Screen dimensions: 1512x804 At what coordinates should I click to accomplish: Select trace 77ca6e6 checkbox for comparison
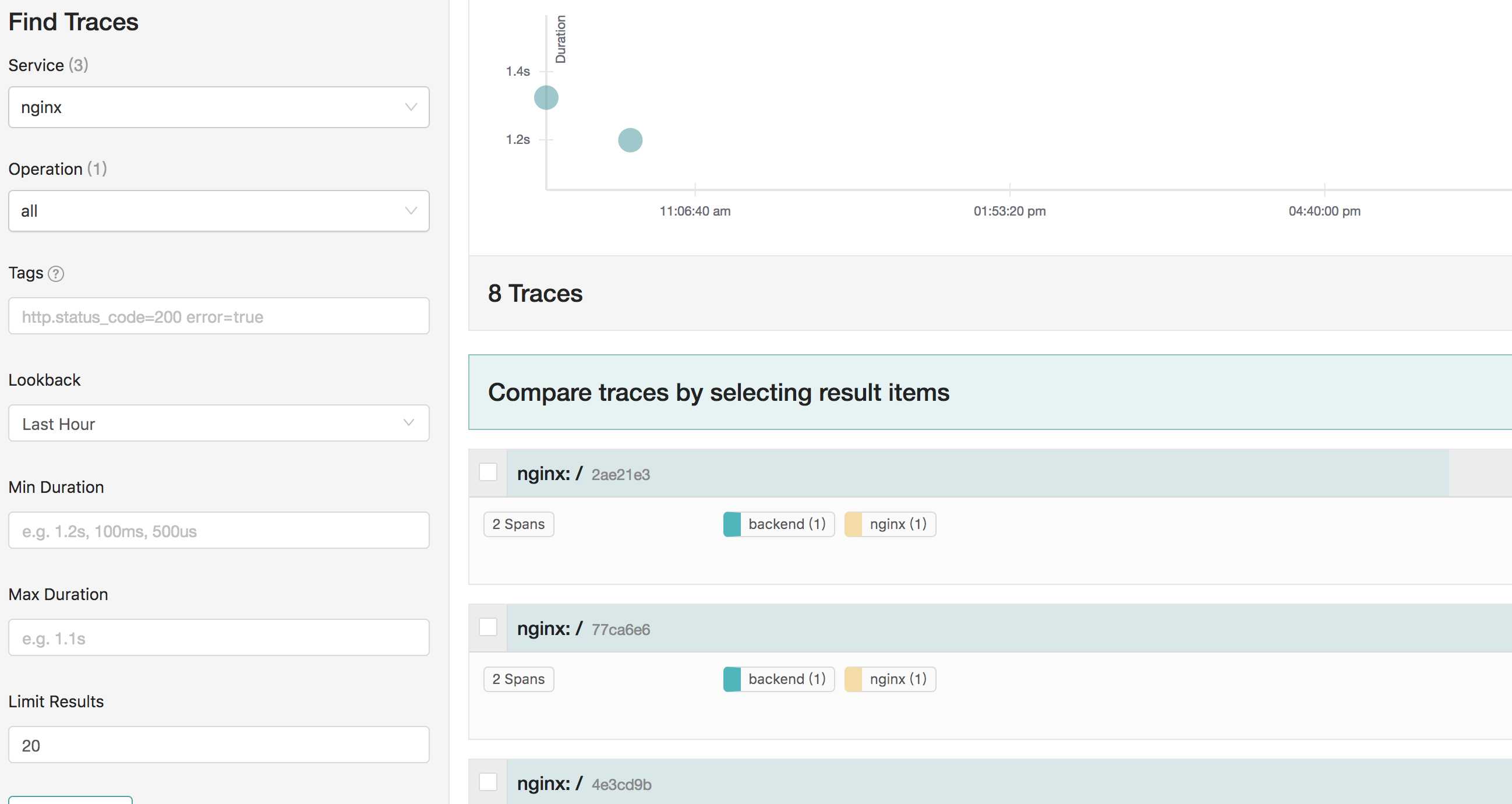coord(487,627)
